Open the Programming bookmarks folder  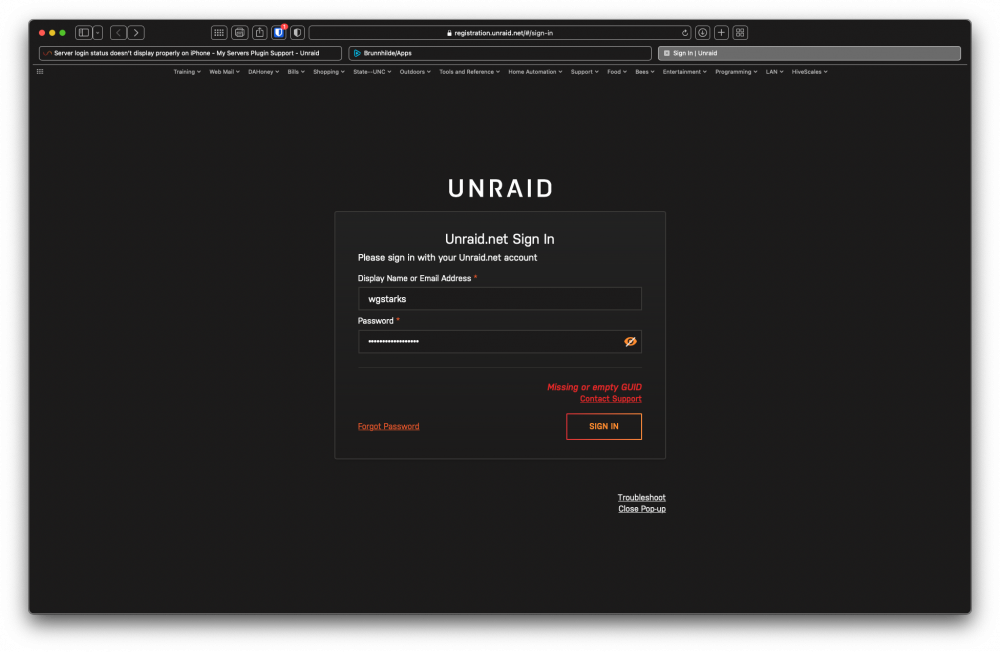pos(736,72)
